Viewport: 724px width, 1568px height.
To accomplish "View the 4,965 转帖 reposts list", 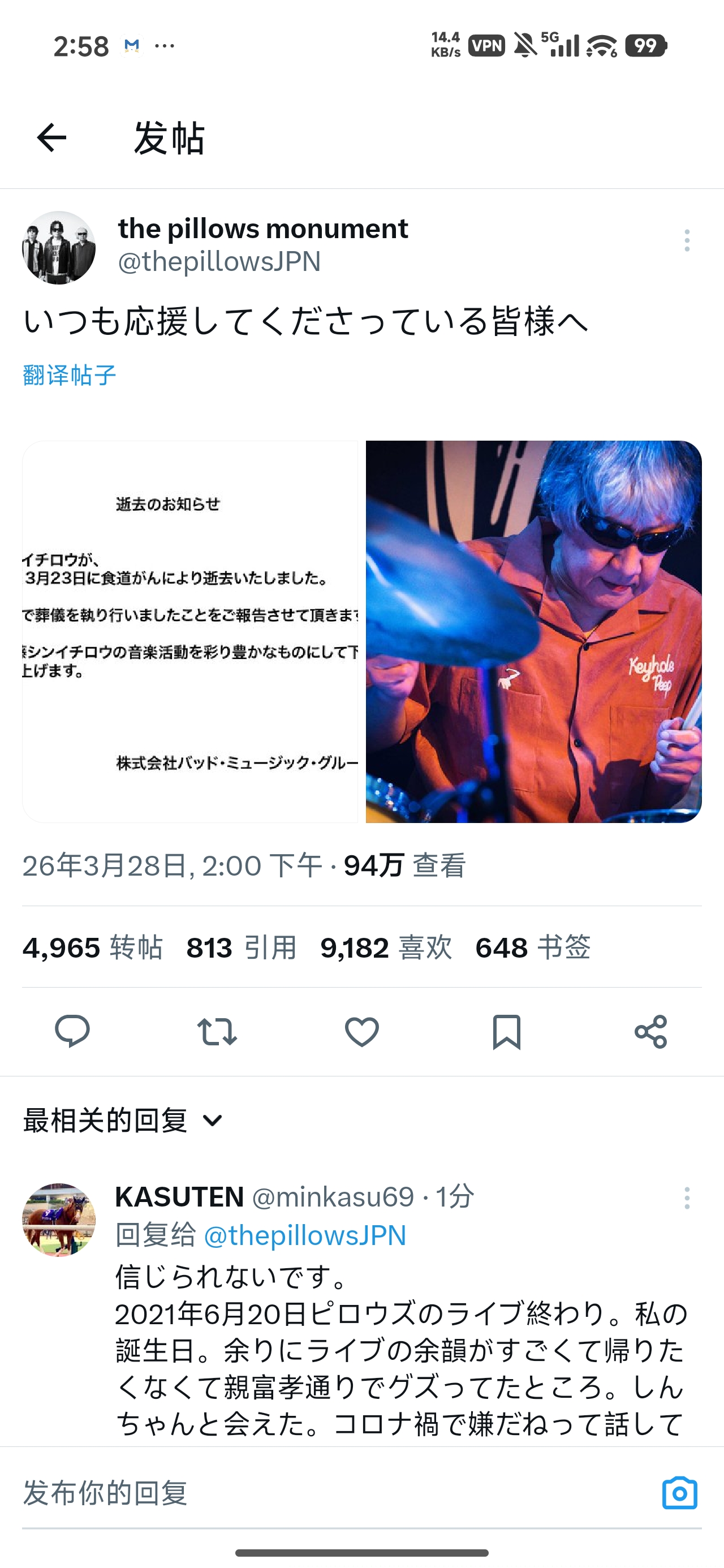I will tap(93, 947).
